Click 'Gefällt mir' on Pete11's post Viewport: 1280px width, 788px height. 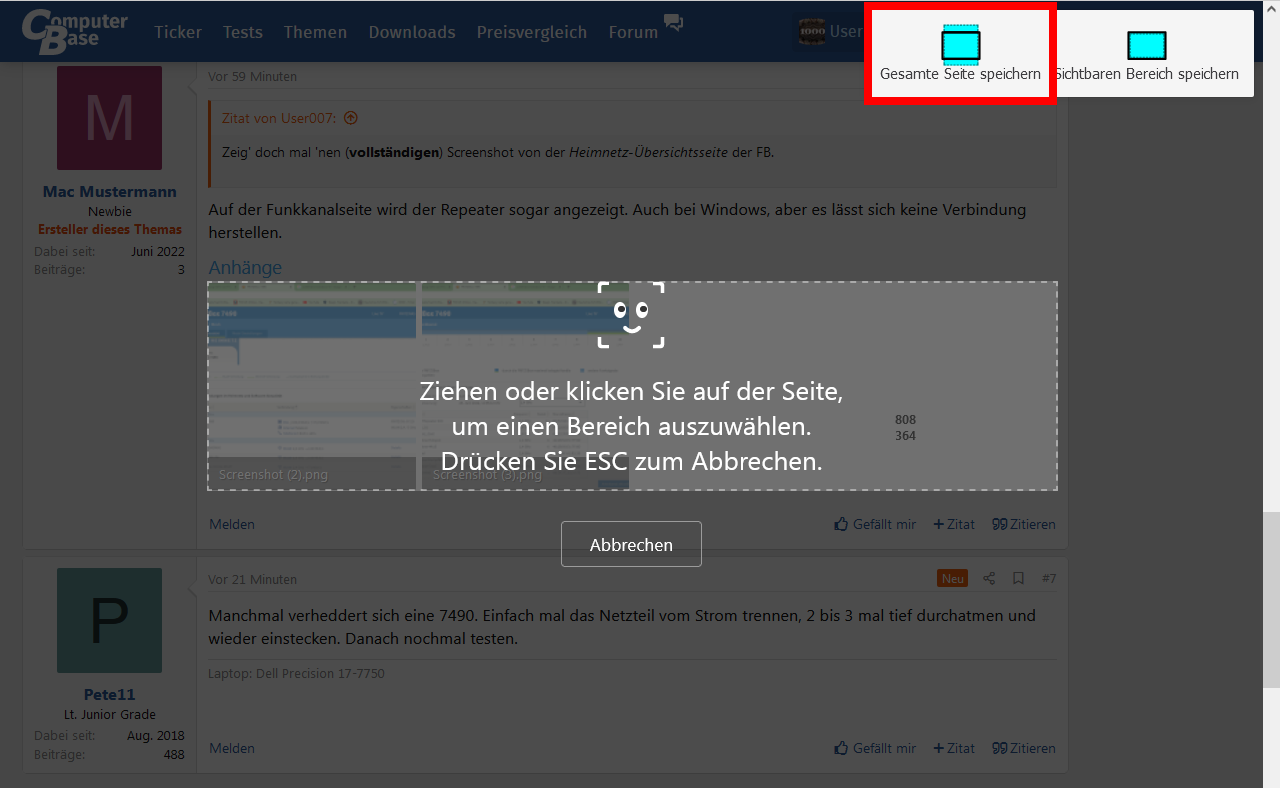[x=875, y=748]
